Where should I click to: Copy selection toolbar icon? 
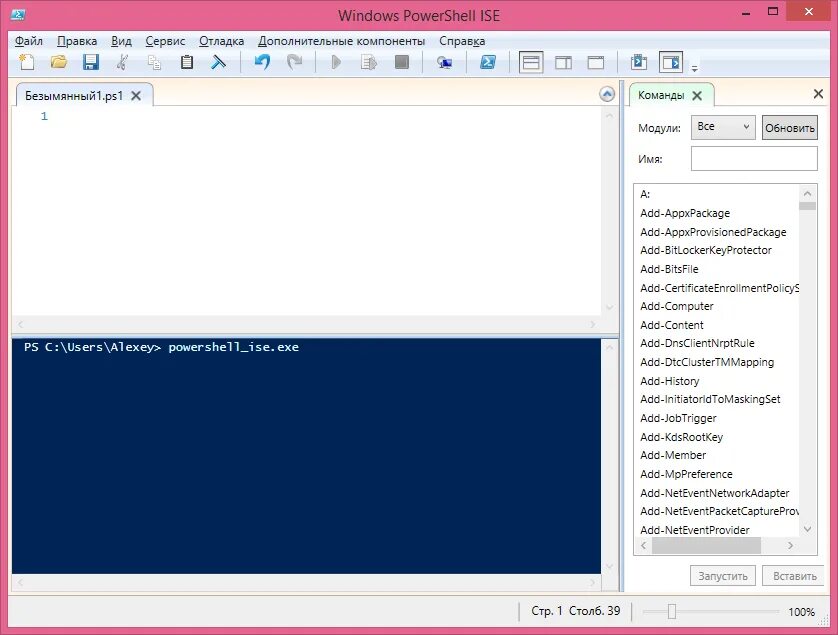pos(154,63)
